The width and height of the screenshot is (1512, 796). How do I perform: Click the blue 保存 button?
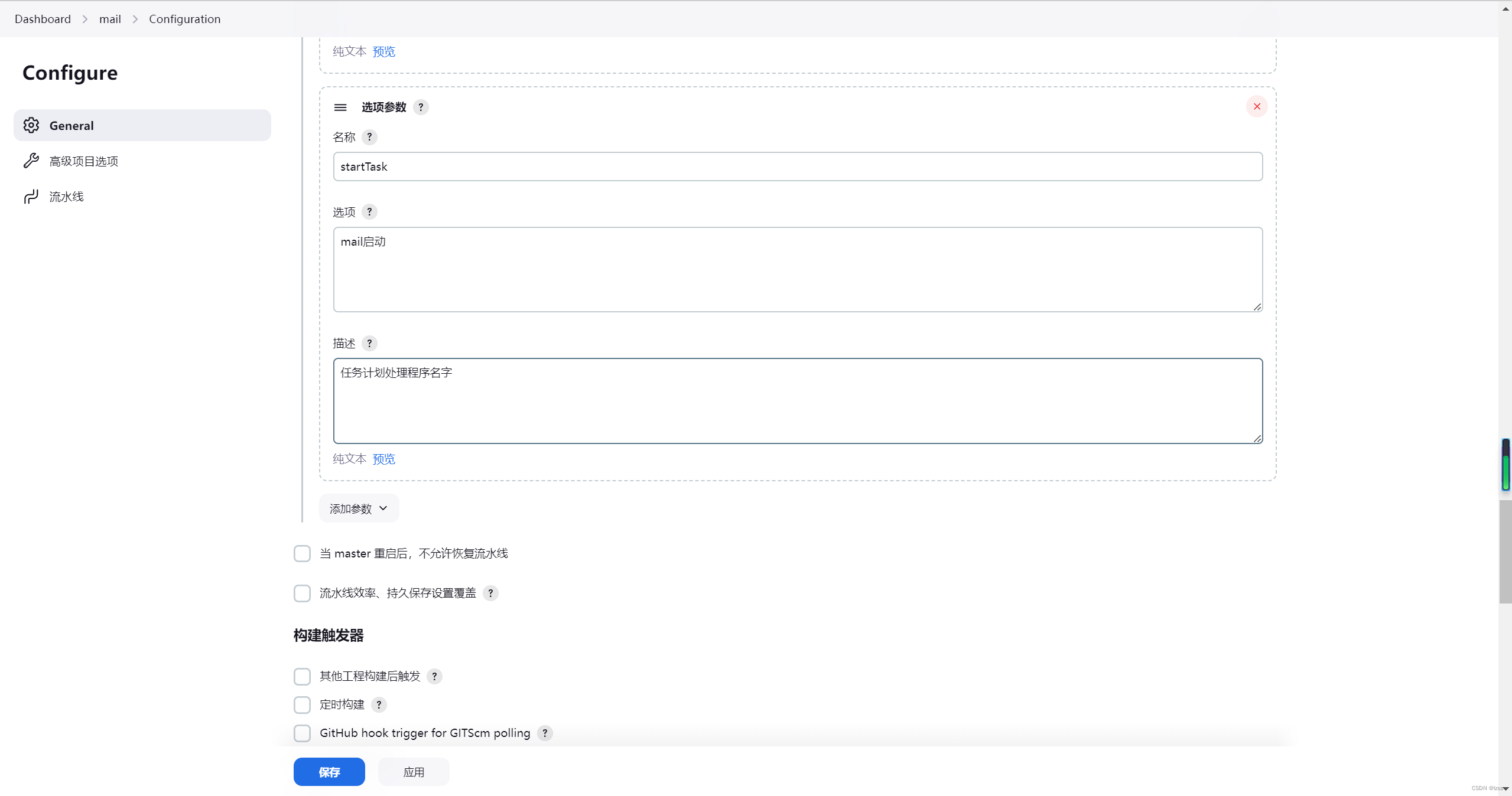(329, 772)
